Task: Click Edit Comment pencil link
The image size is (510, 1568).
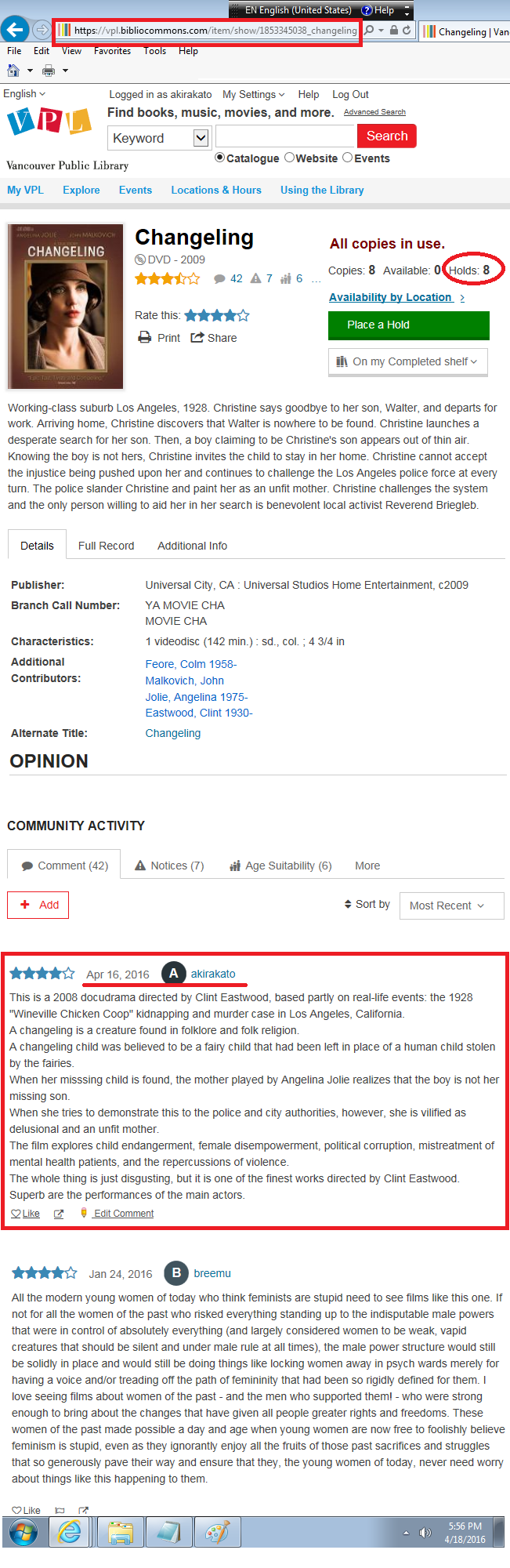Action: pyautogui.click(x=117, y=1213)
